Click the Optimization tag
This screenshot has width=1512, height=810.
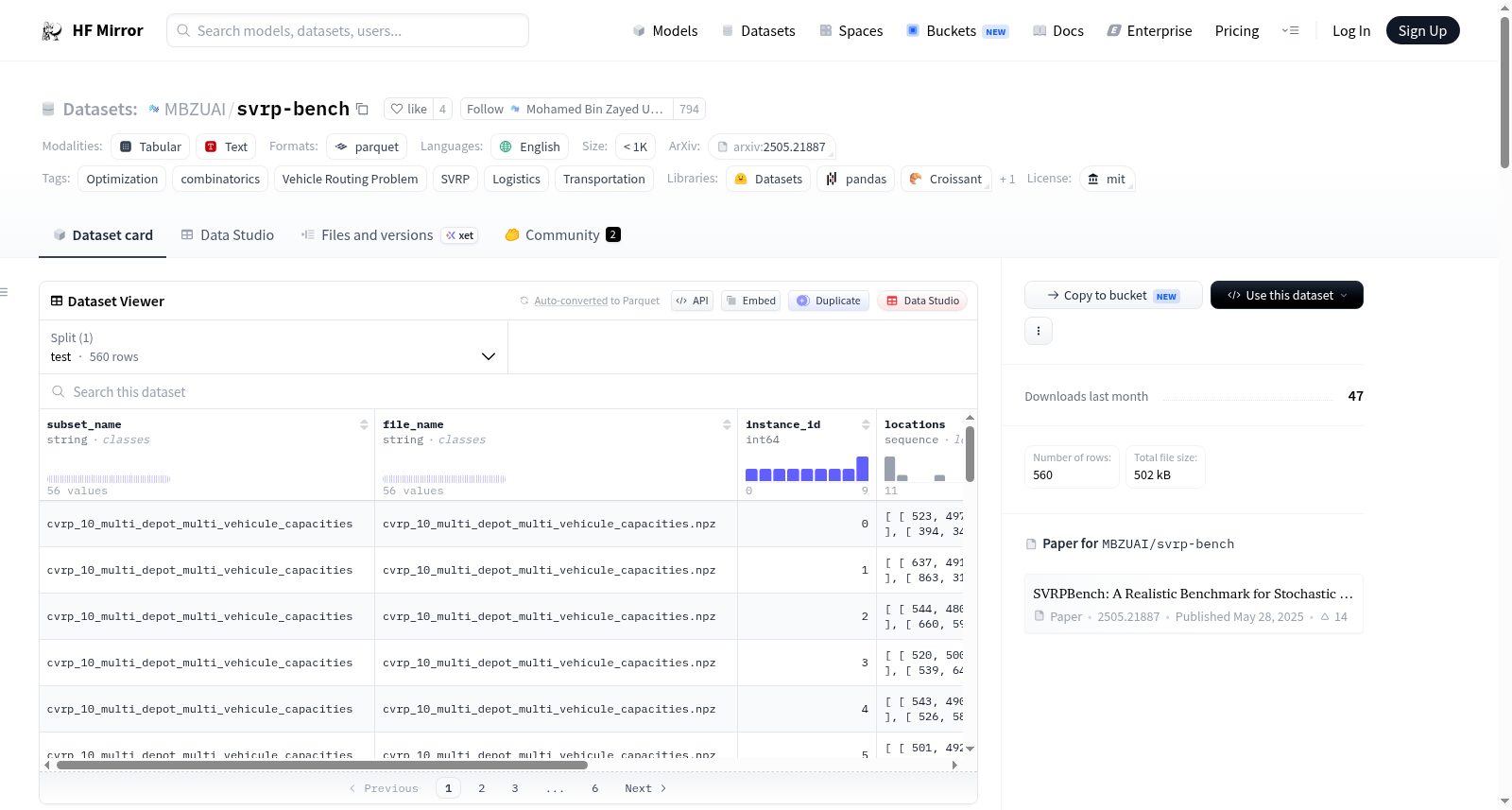click(122, 179)
